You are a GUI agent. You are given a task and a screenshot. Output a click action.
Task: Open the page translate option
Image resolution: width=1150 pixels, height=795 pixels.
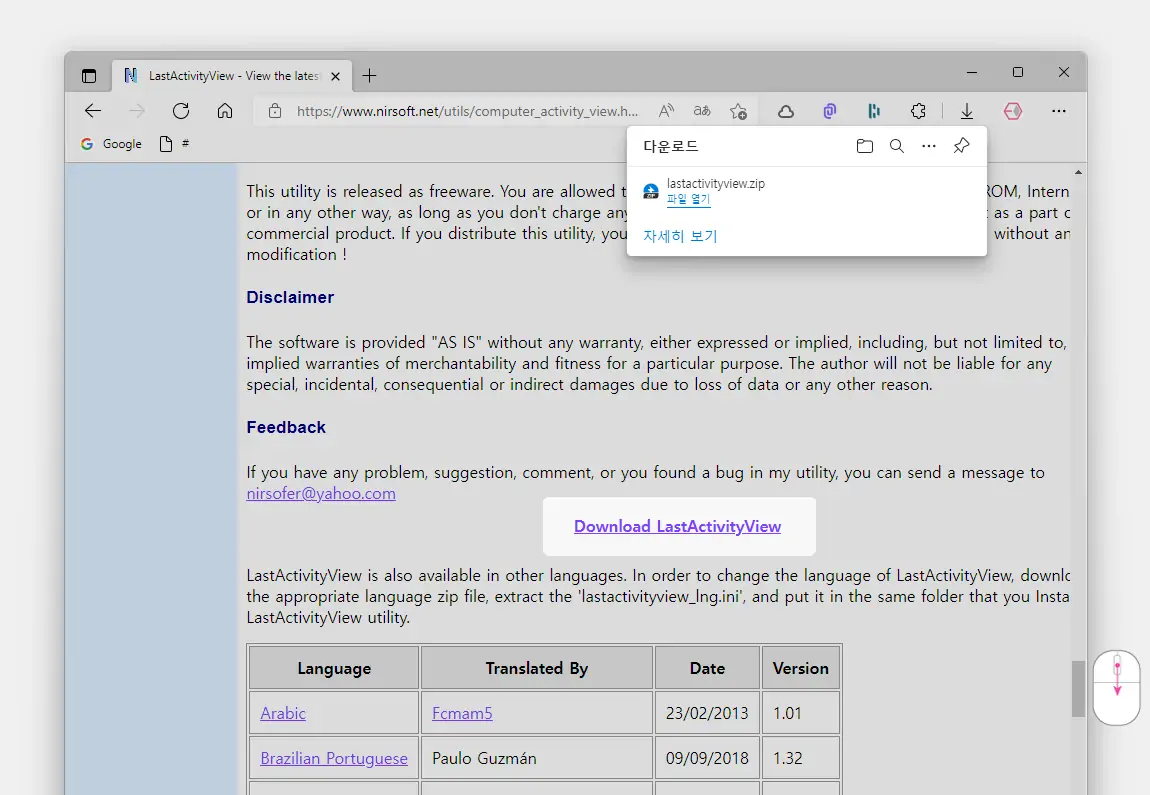point(702,111)
